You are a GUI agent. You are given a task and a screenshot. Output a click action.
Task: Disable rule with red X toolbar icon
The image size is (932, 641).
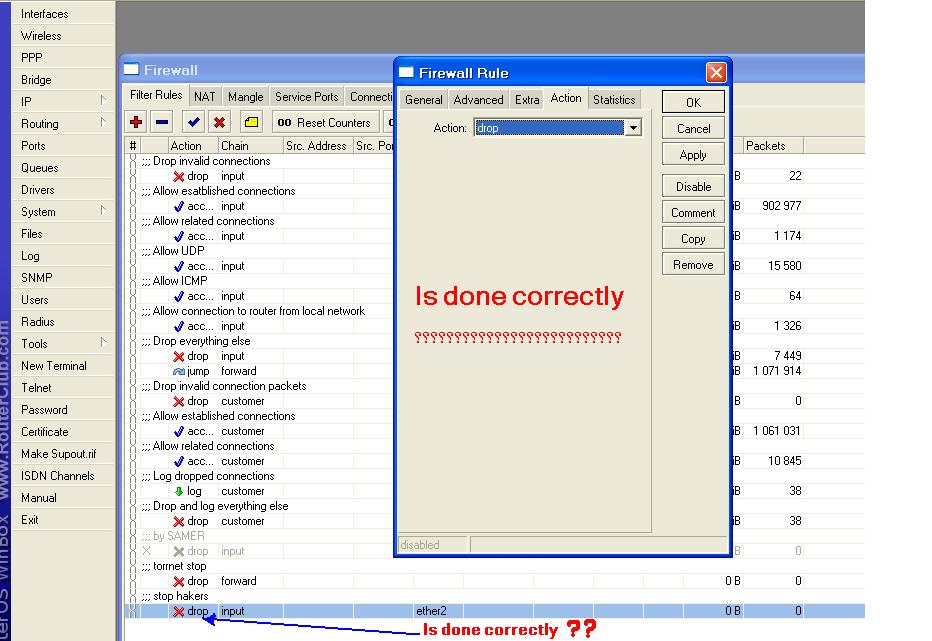click(219, 122)
